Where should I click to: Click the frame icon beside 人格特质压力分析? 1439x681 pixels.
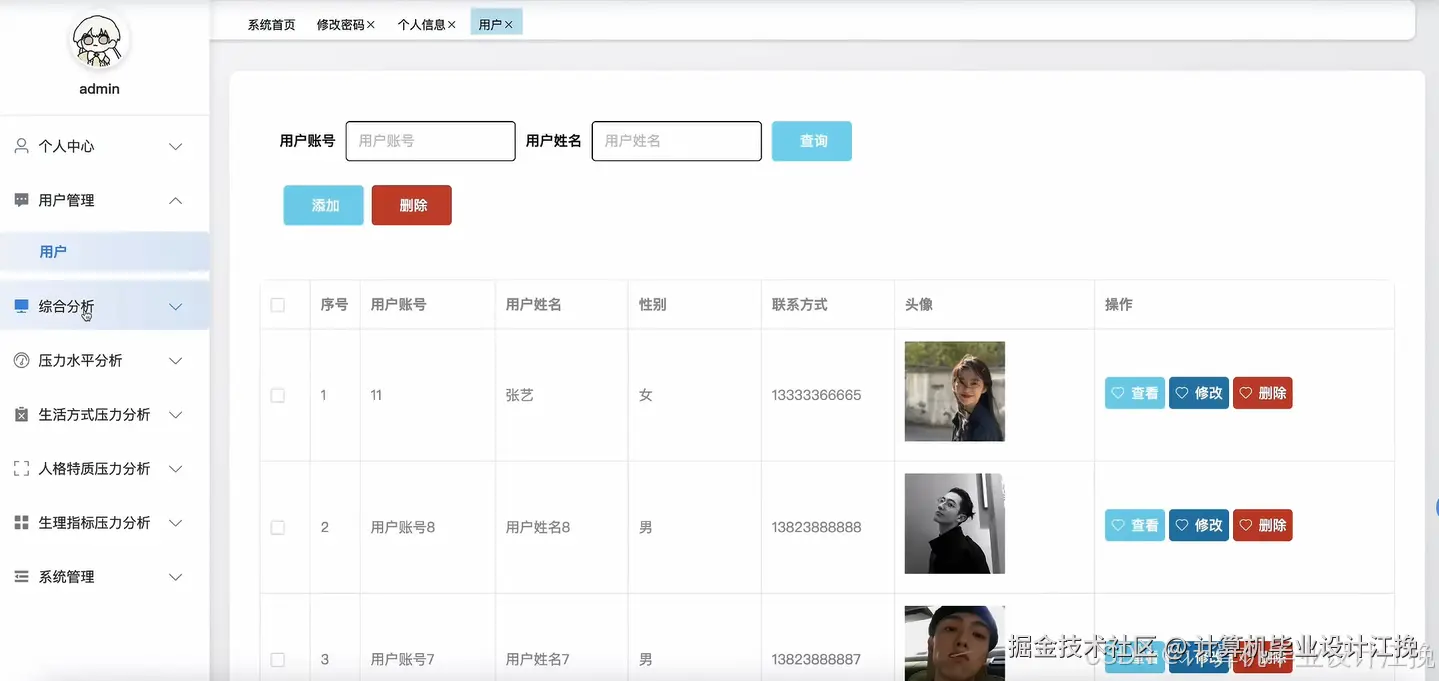[x=21, y=468]
